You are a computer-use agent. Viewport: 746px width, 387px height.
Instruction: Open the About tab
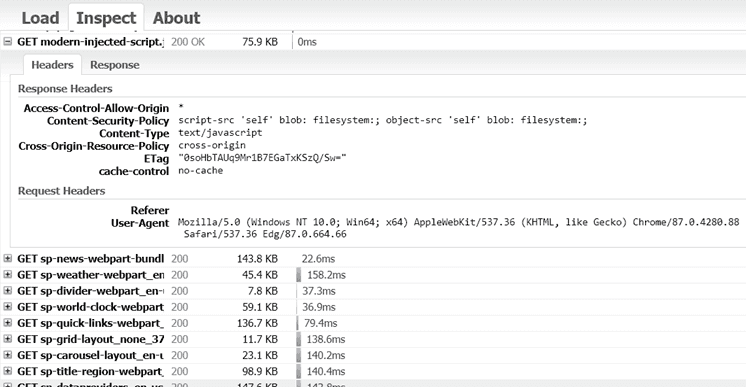pyautogui.click(x=177, y=18)
